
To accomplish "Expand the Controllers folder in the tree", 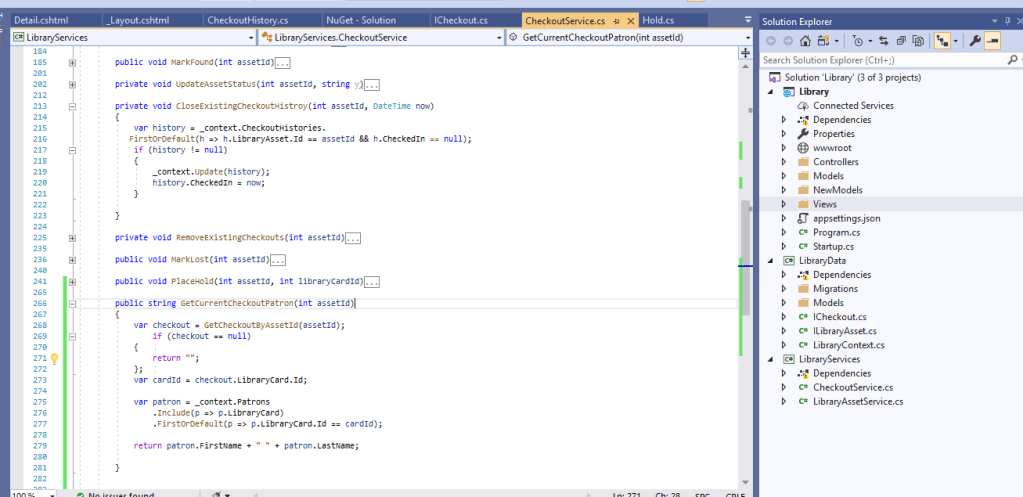I will (784, 162).
